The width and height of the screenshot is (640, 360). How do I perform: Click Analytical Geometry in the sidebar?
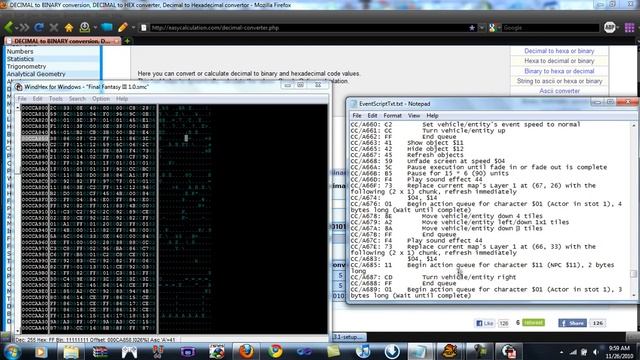pyautogui.click(x=36, y=74)
